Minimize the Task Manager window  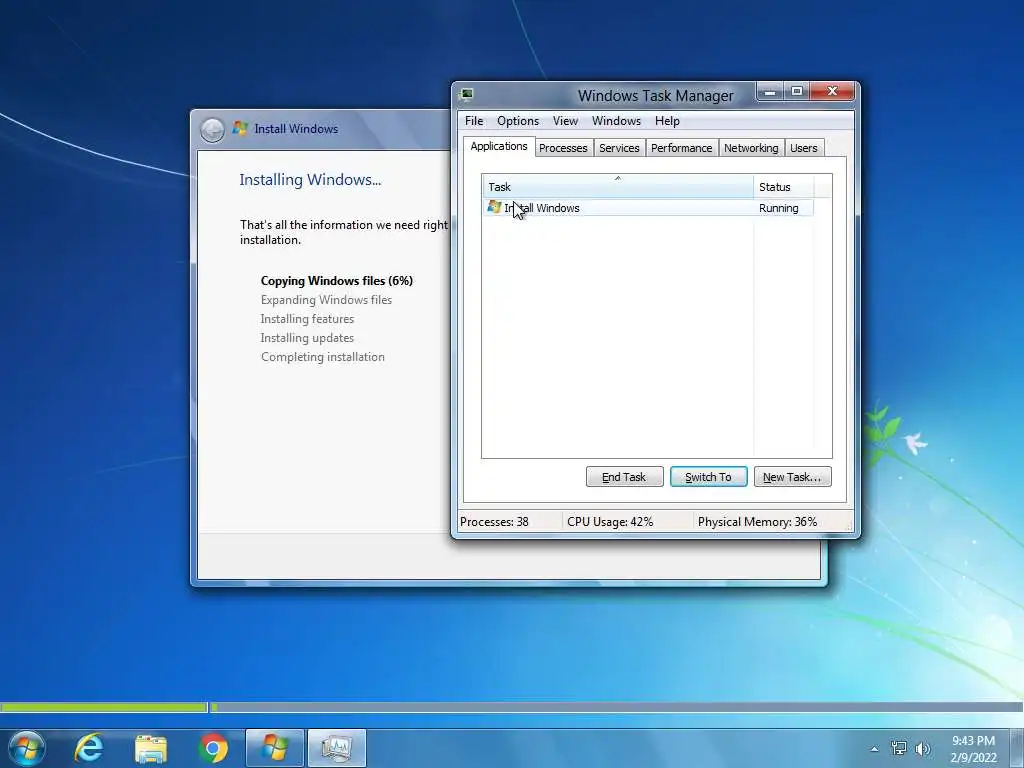pyautogui.click(x=770, y=91)
